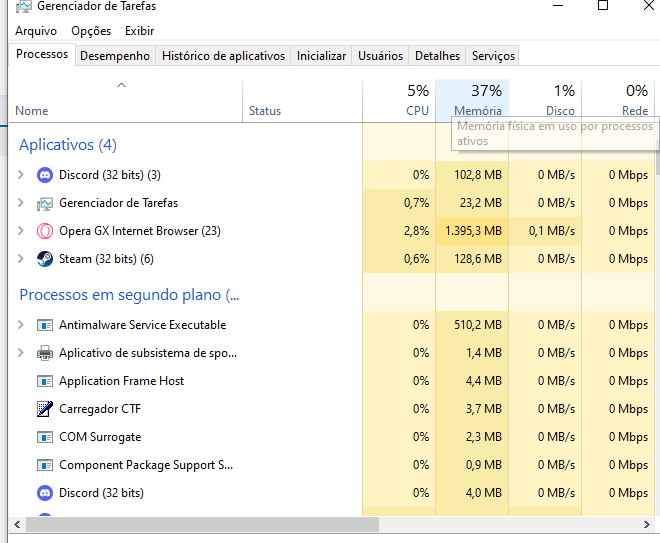The width and height of the screenshot is (660, 543).
Task: Select the Processos tab
Action: (x=42, y=54)
